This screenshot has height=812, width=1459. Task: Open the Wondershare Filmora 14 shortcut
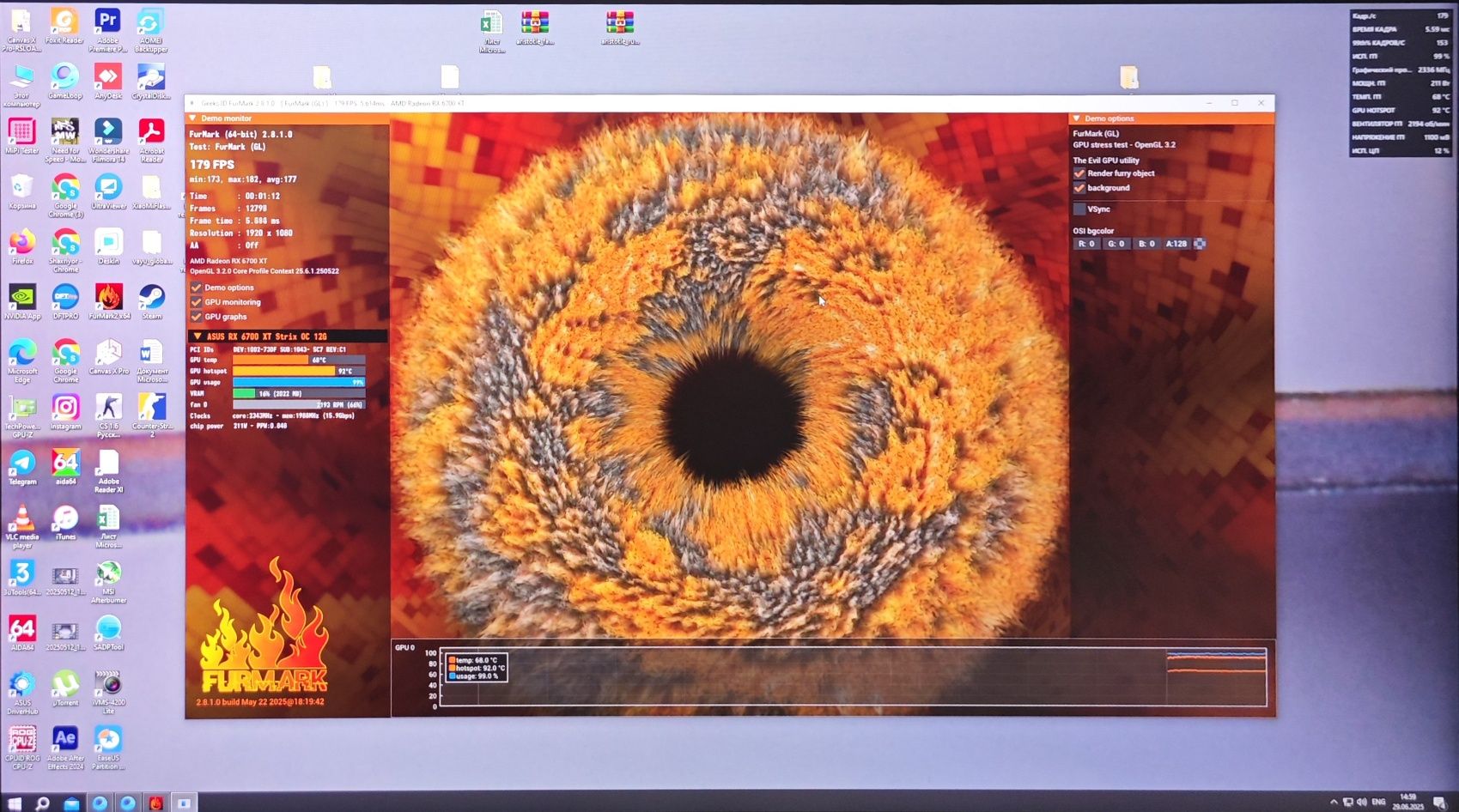click(107, 140)
